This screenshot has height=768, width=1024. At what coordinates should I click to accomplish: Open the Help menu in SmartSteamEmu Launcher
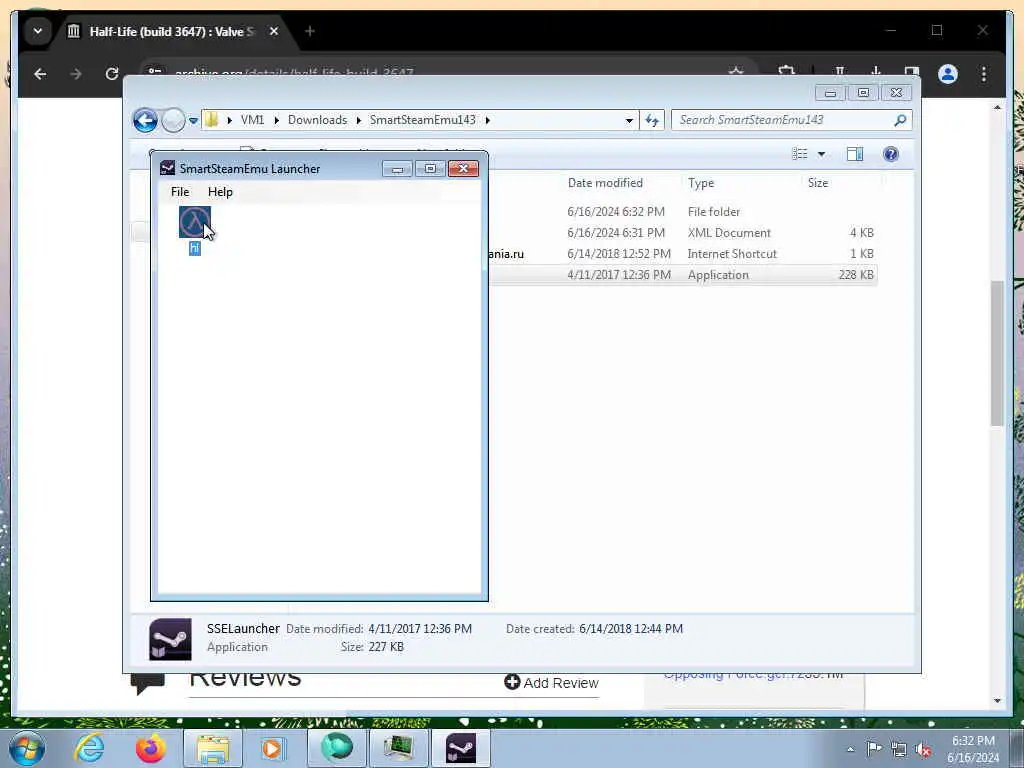pos(220,192)
